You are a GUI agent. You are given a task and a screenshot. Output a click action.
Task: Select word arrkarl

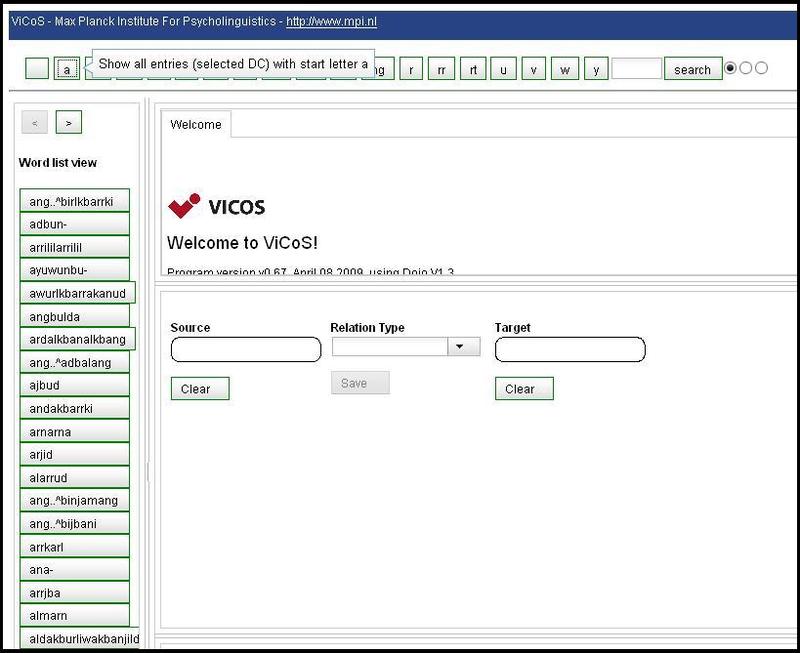(74, 547)
